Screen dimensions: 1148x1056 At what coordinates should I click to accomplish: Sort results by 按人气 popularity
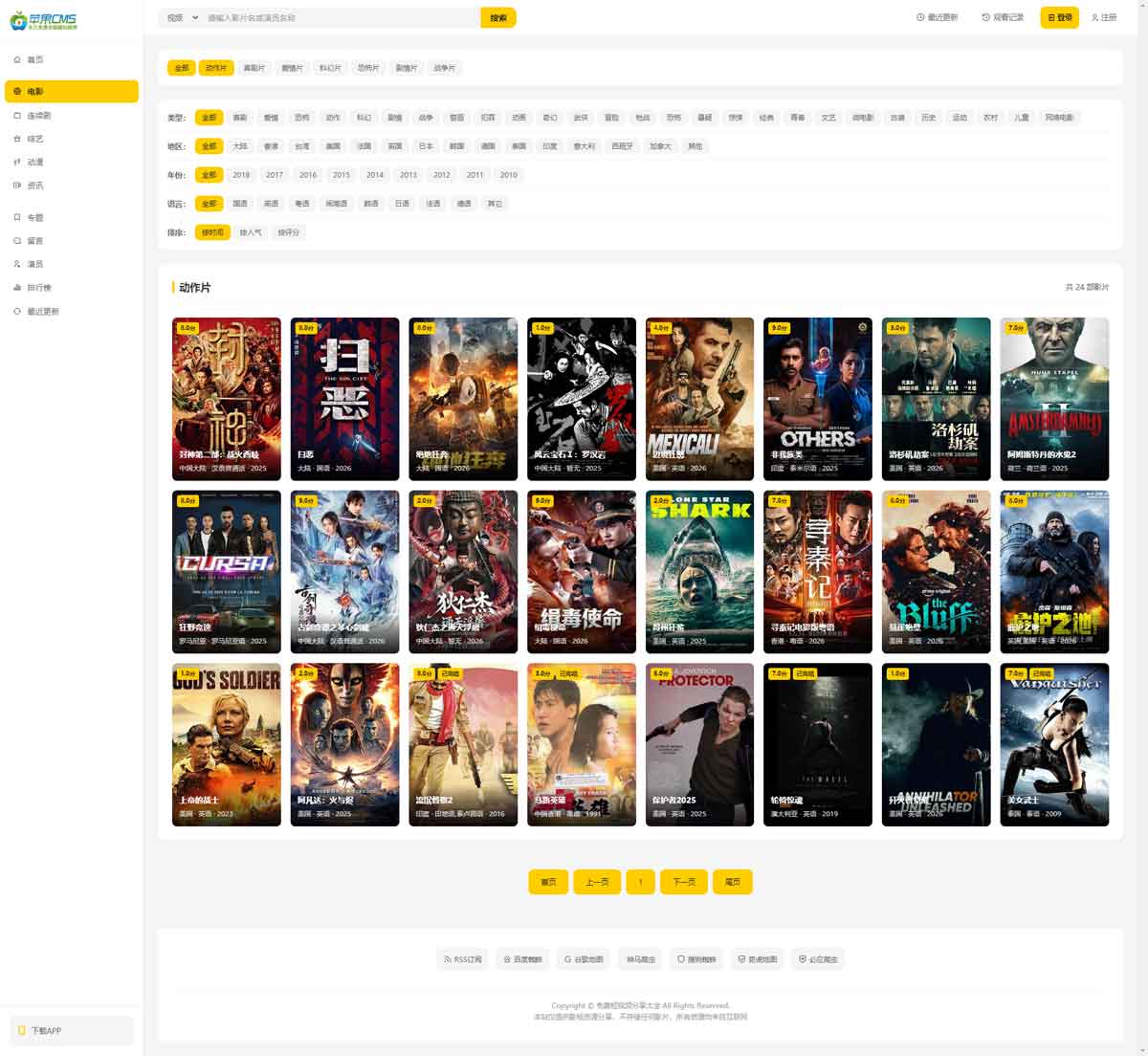251,232
